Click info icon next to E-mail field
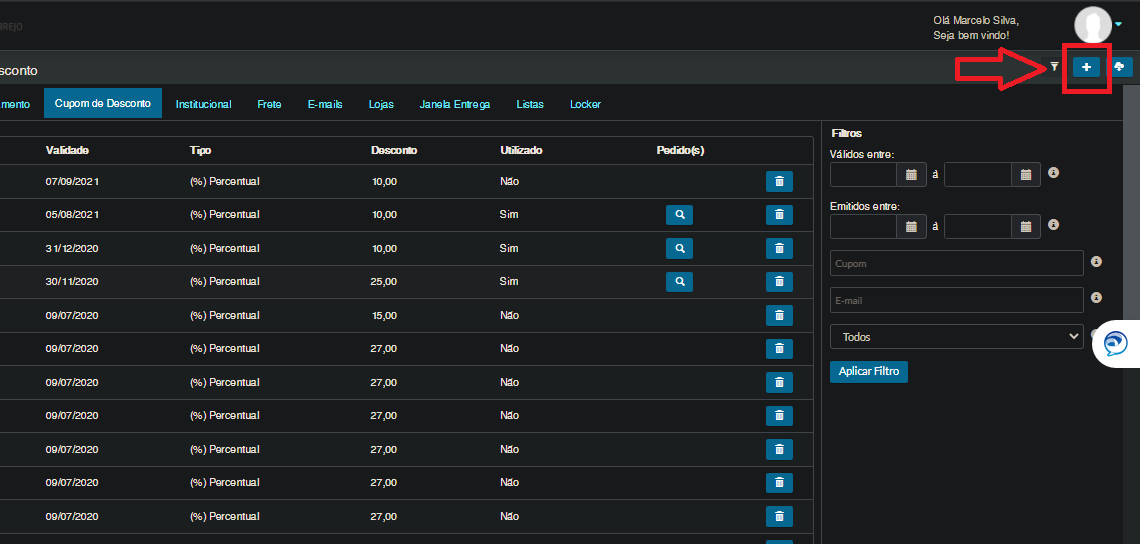Image resolution: width=1140 pixels, height=544 pixels. [x=1096, y=297]
